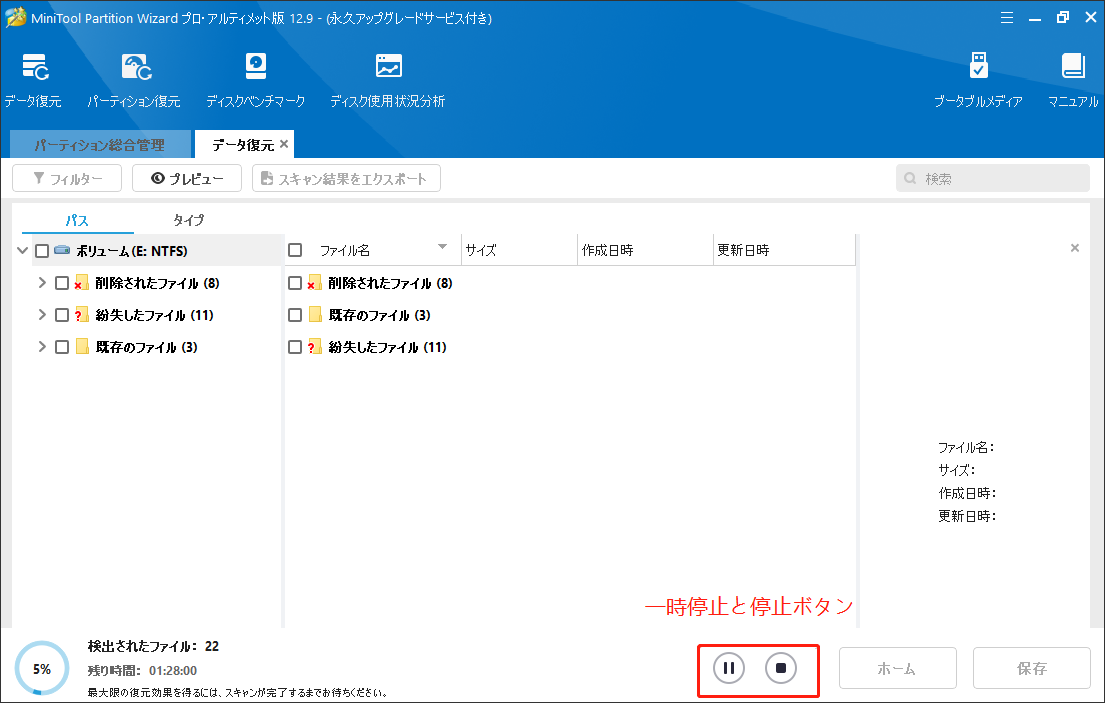Check 既存のファイル (3) box in tree
This screenshot has width=1105, height=703.
[62, 347]
